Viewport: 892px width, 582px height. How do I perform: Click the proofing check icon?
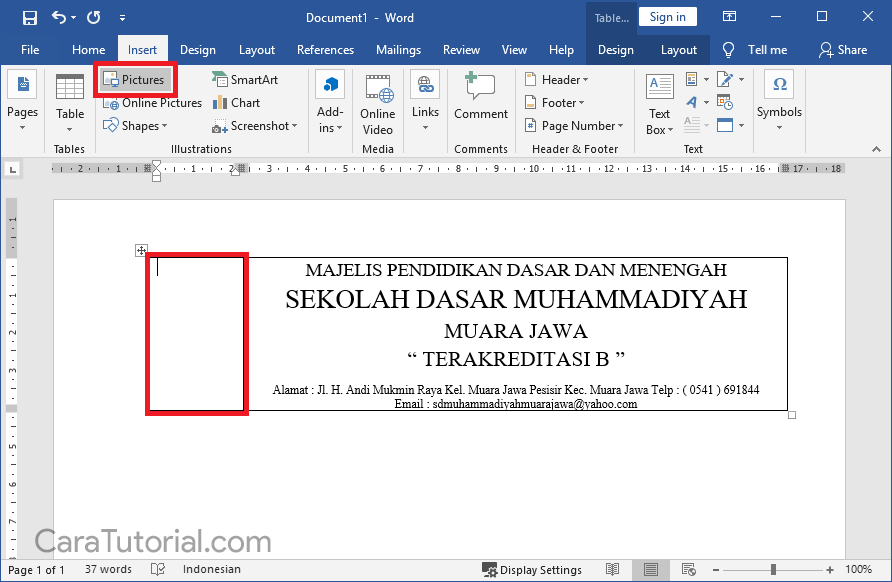pyautogui.click(x=158, y=569)
